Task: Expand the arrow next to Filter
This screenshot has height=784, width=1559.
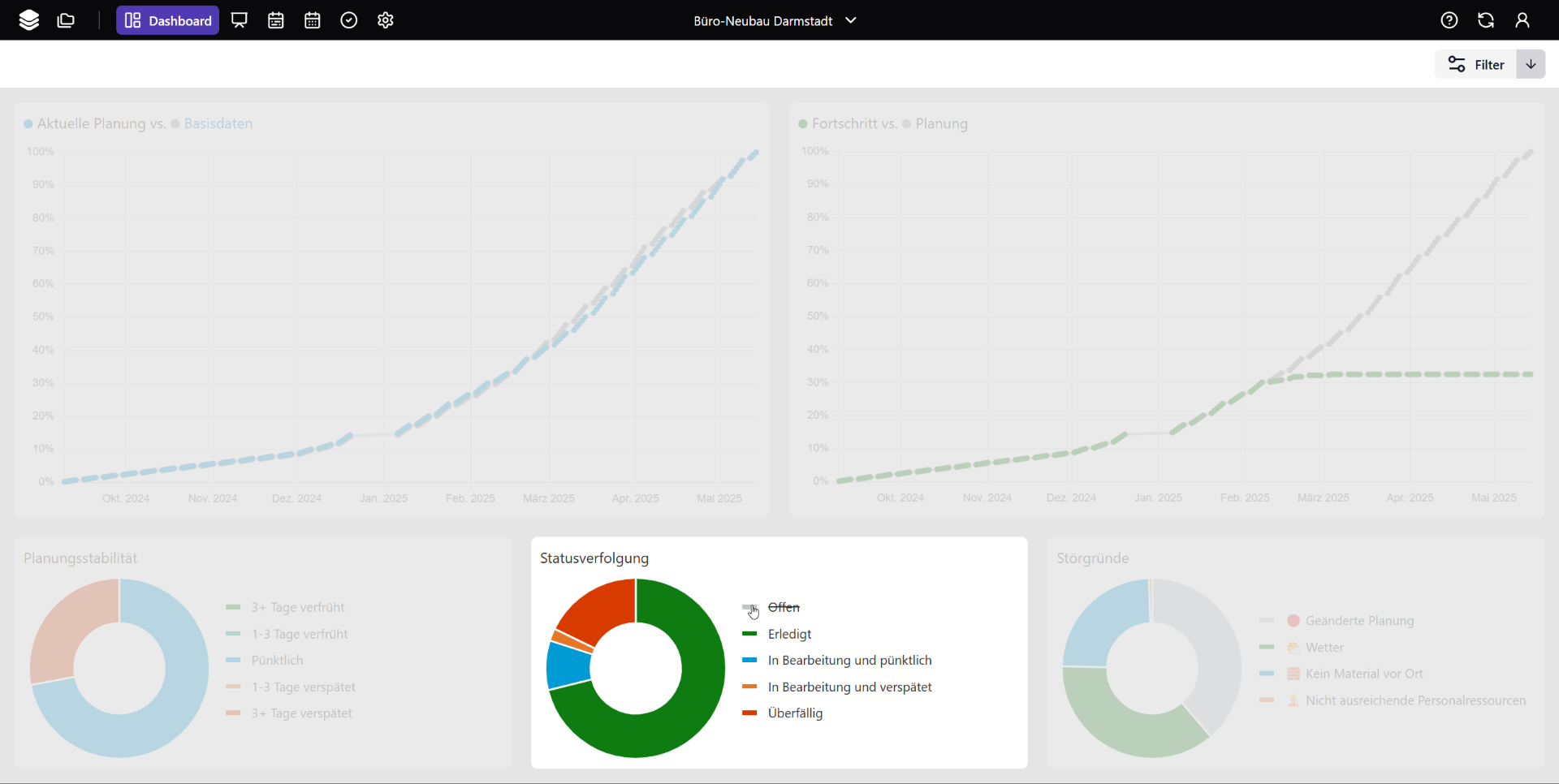Action: point(1531,64)
